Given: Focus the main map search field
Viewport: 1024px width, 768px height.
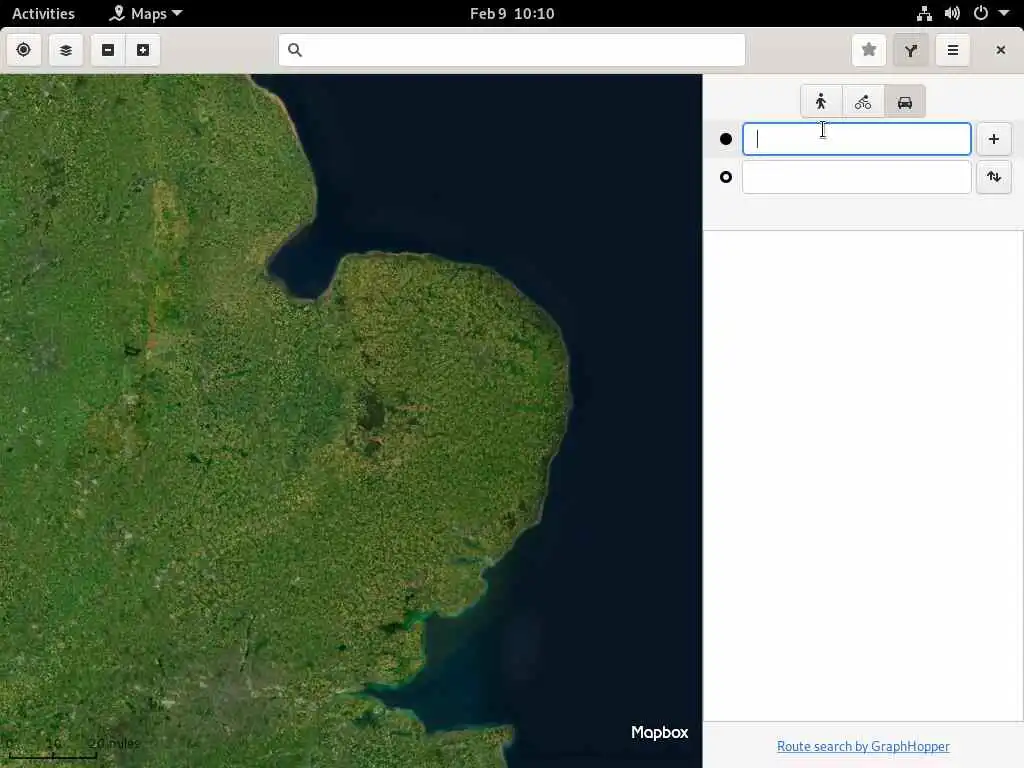Looking at the screenshot, I should [512, 50].
